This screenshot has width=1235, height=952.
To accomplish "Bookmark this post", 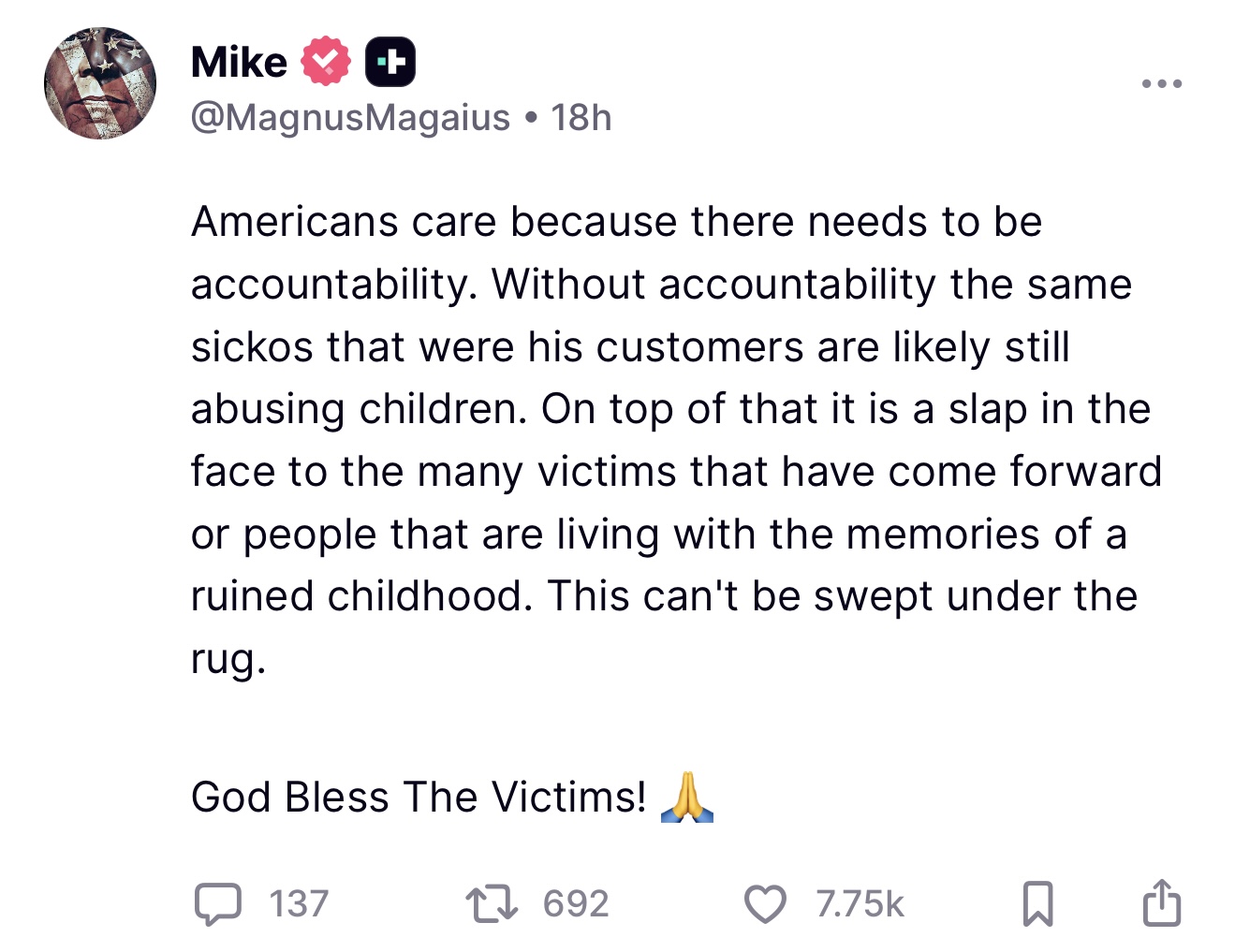I will pyautogui.click(x=1037, y=904).
